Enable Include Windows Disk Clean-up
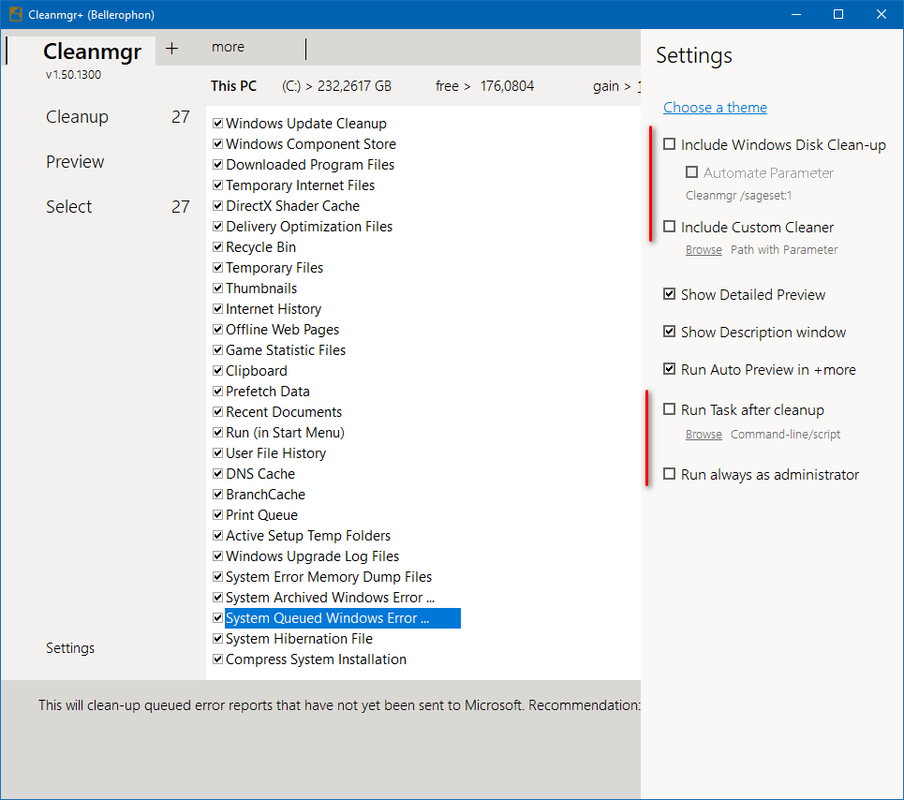The height and width of the screenshot is (800, 904). [669, 144]
